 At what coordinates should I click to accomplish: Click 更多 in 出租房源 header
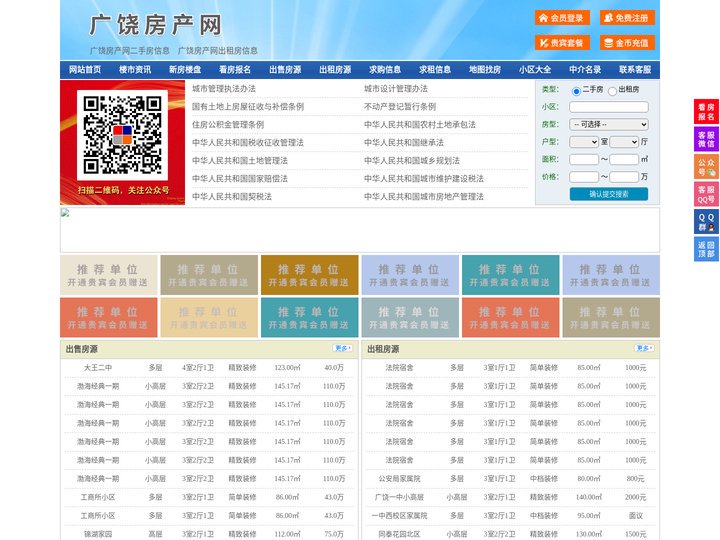pyautogui.click(x=644, y=349)
